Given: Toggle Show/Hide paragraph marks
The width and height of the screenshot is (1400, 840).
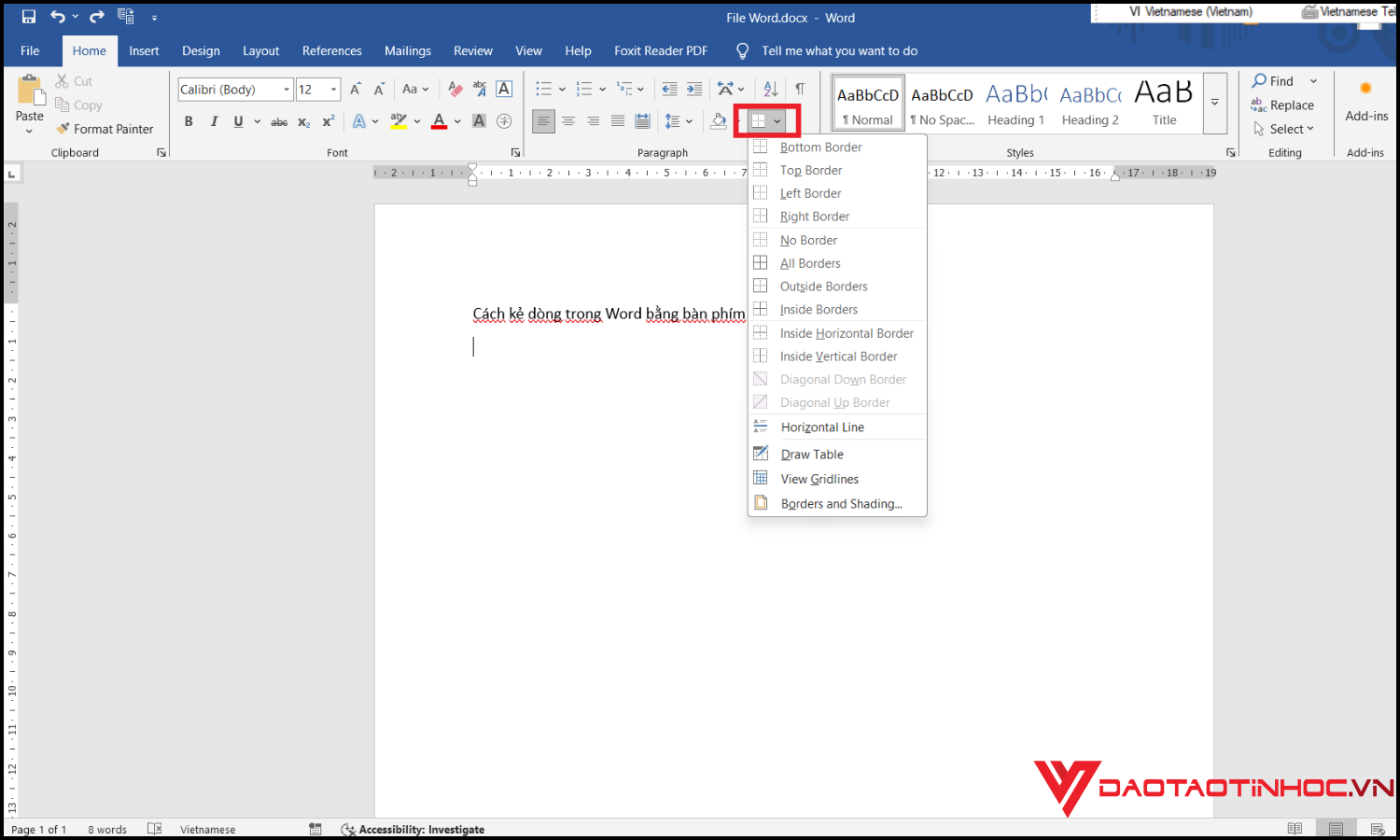Looking at the screenshot, I should (x=800, y=89).
